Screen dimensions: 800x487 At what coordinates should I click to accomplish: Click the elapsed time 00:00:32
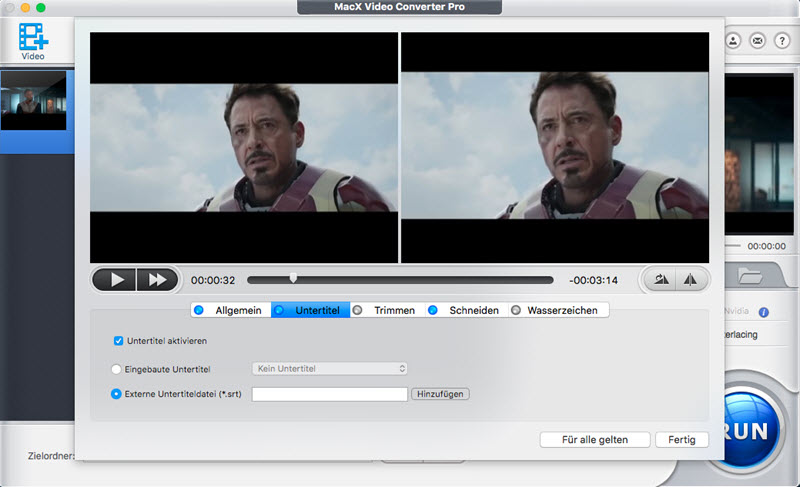[x=213, y=280]
